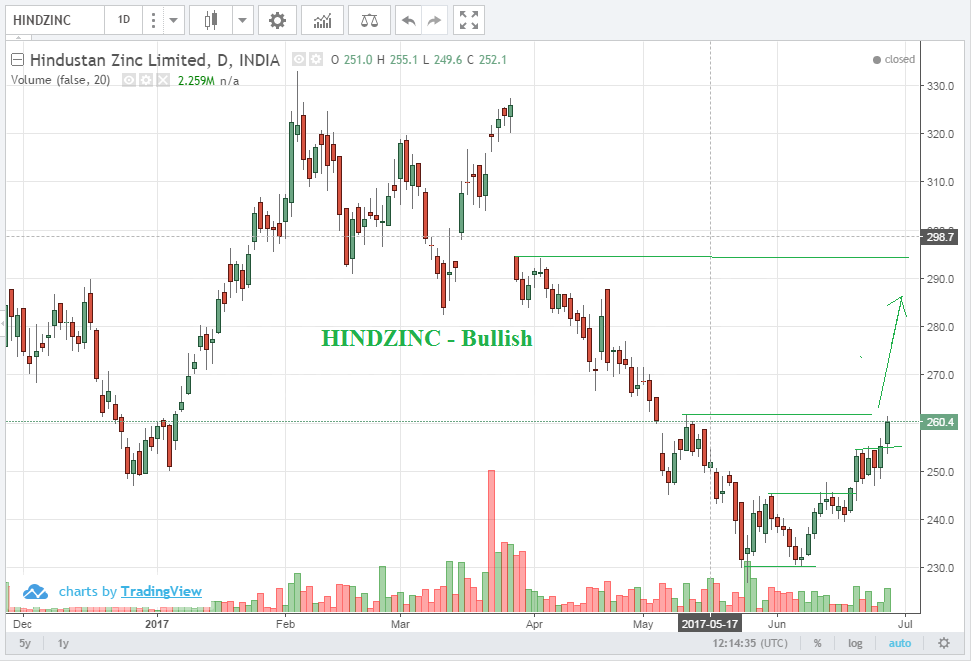Open the indicators menu icon
Image resolution: width=971 pixels, height=661 pixels.
(322, 20)
